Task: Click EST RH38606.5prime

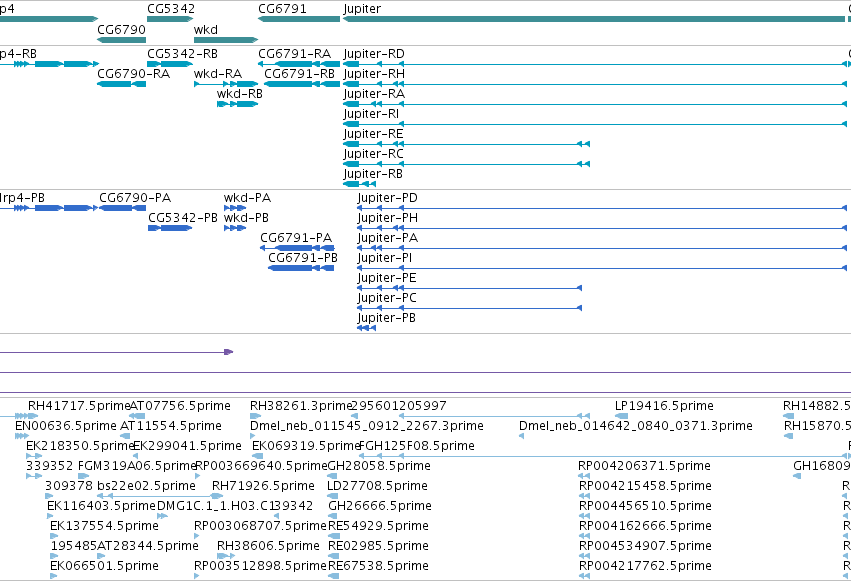Action: 268,546
